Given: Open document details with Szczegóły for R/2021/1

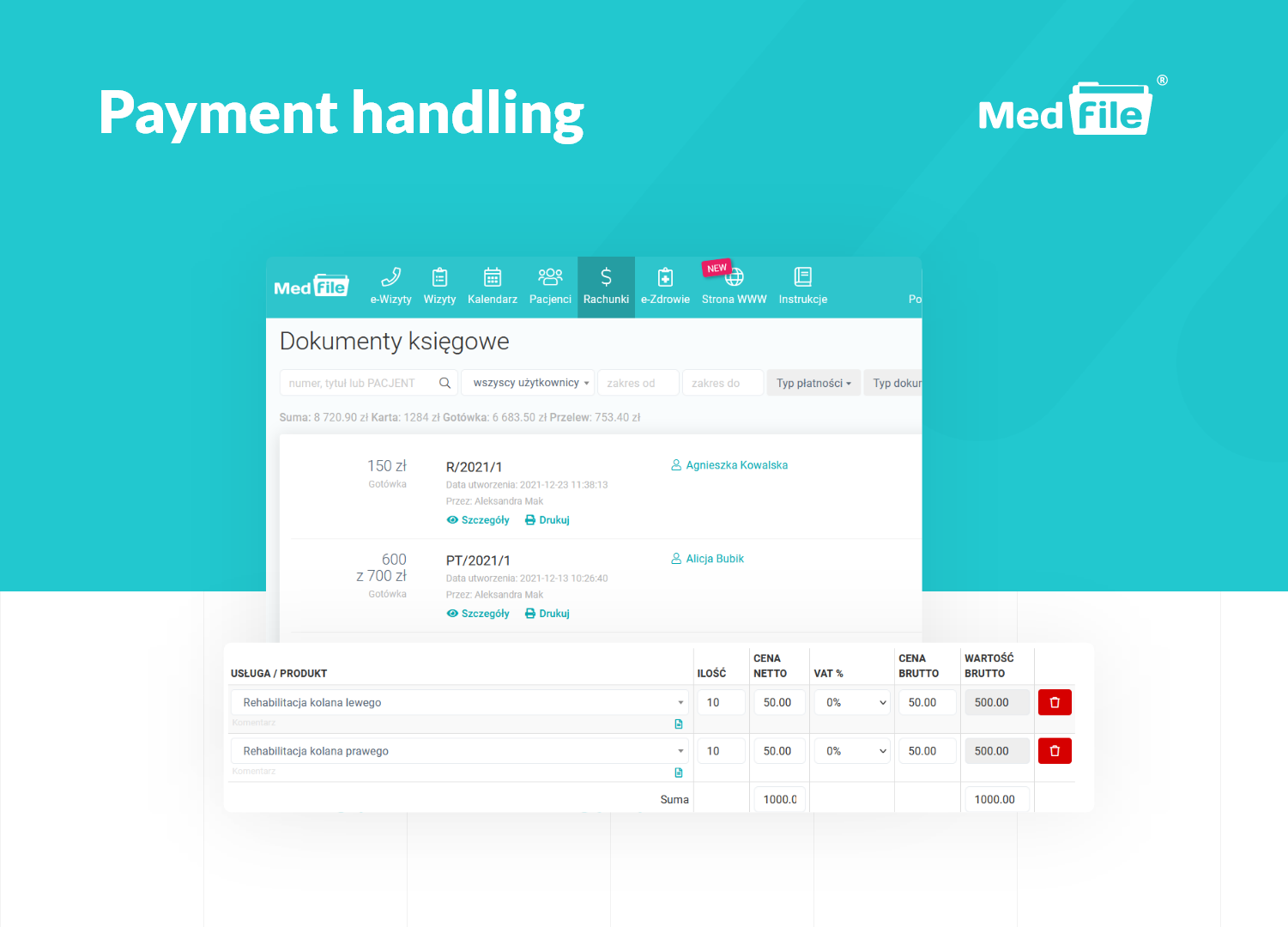Looking at the screenshot, I should 478,519.
